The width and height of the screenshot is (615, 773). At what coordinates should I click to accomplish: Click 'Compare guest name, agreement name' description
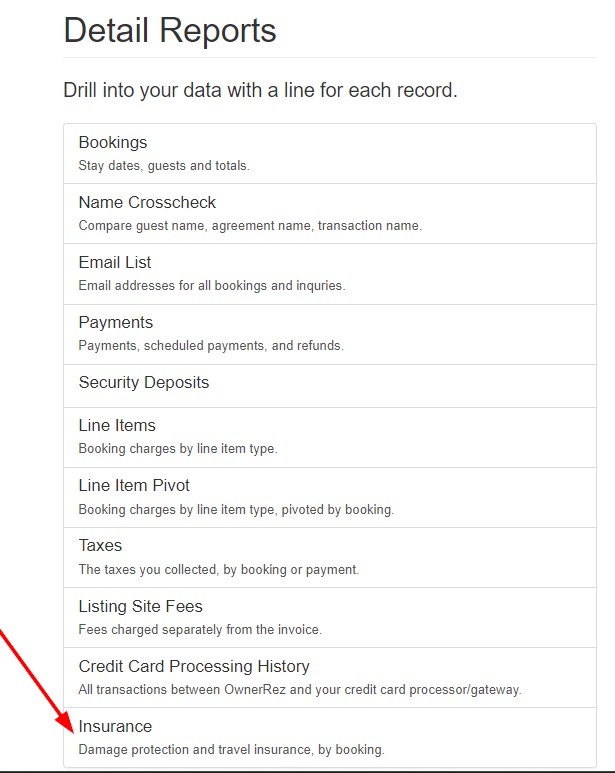tap(250, 225)
